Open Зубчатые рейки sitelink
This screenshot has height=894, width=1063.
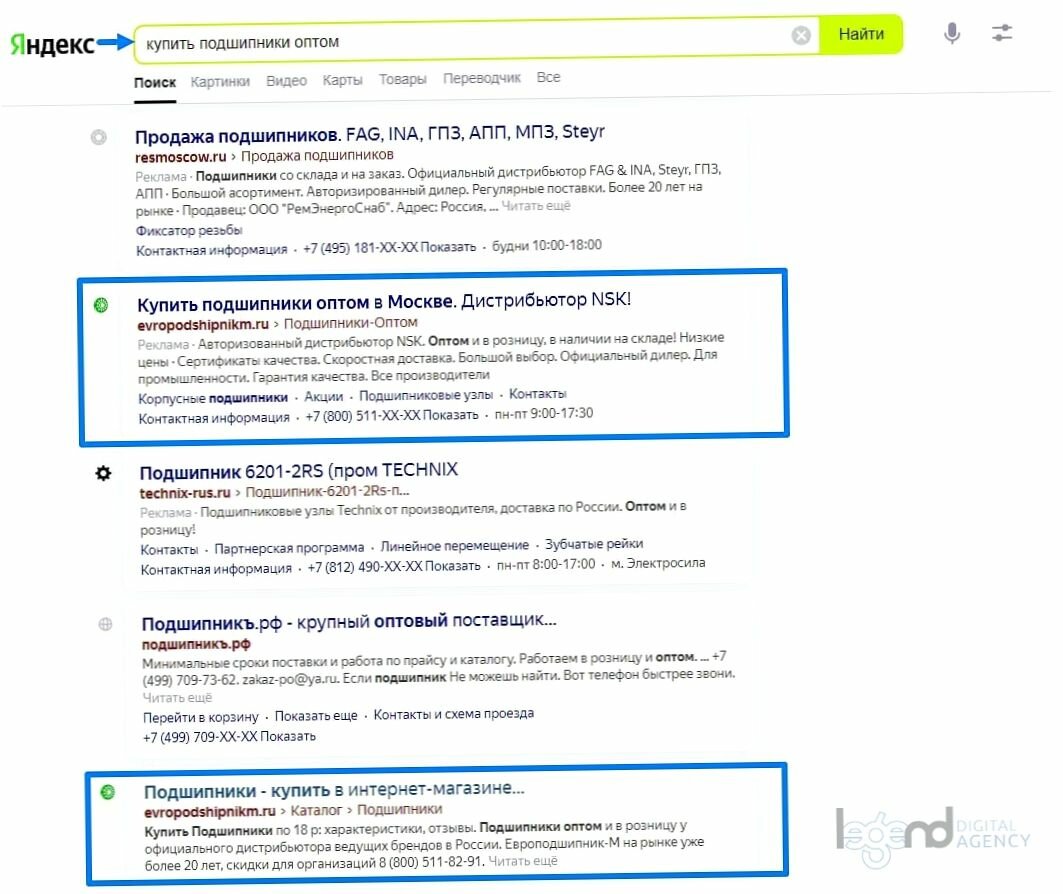[x=595, y=544]
